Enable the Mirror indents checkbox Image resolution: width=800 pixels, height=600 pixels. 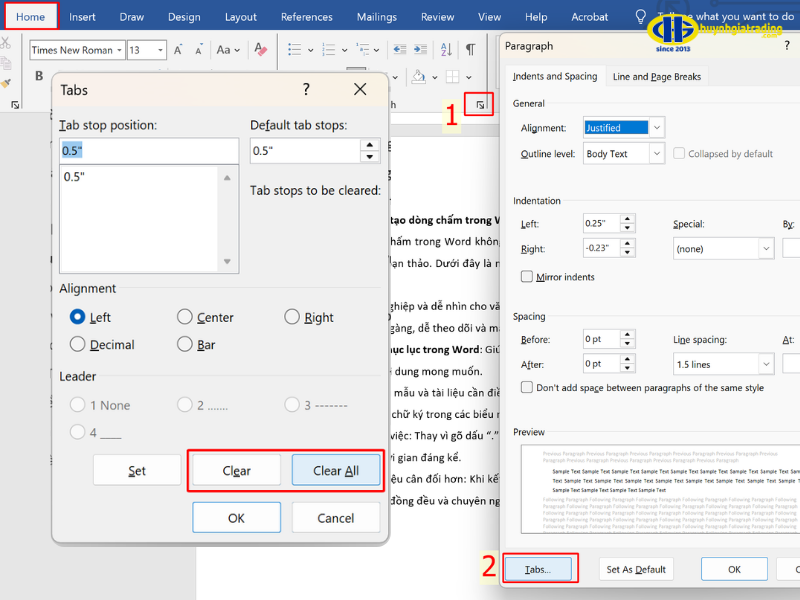pos(527,277)
